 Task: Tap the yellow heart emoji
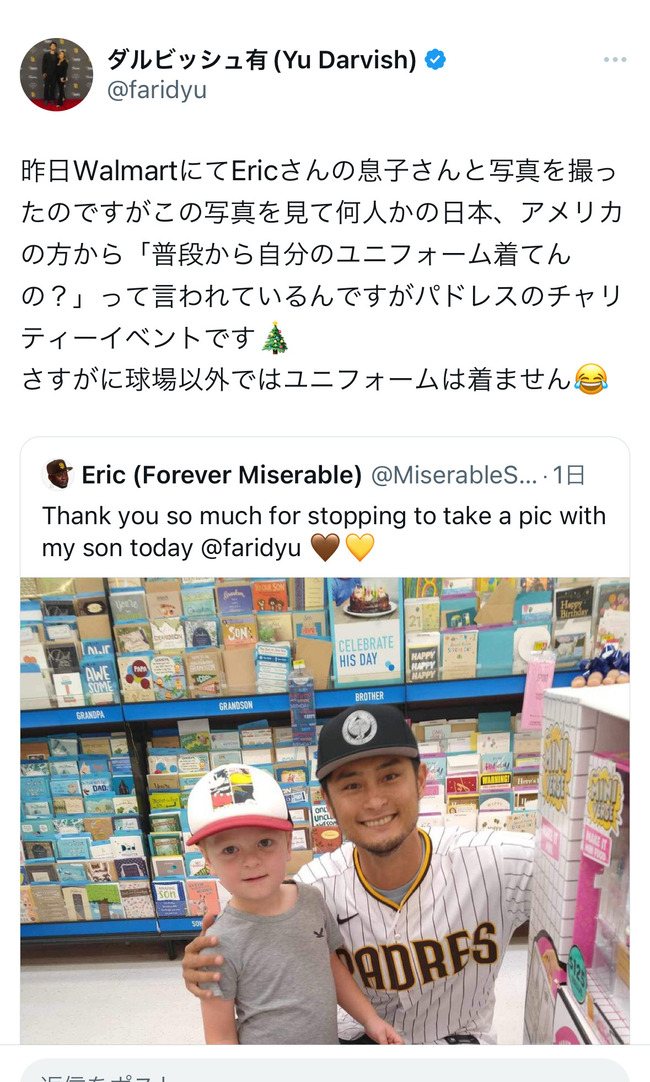pyautogui.click(x=359, y=547)
